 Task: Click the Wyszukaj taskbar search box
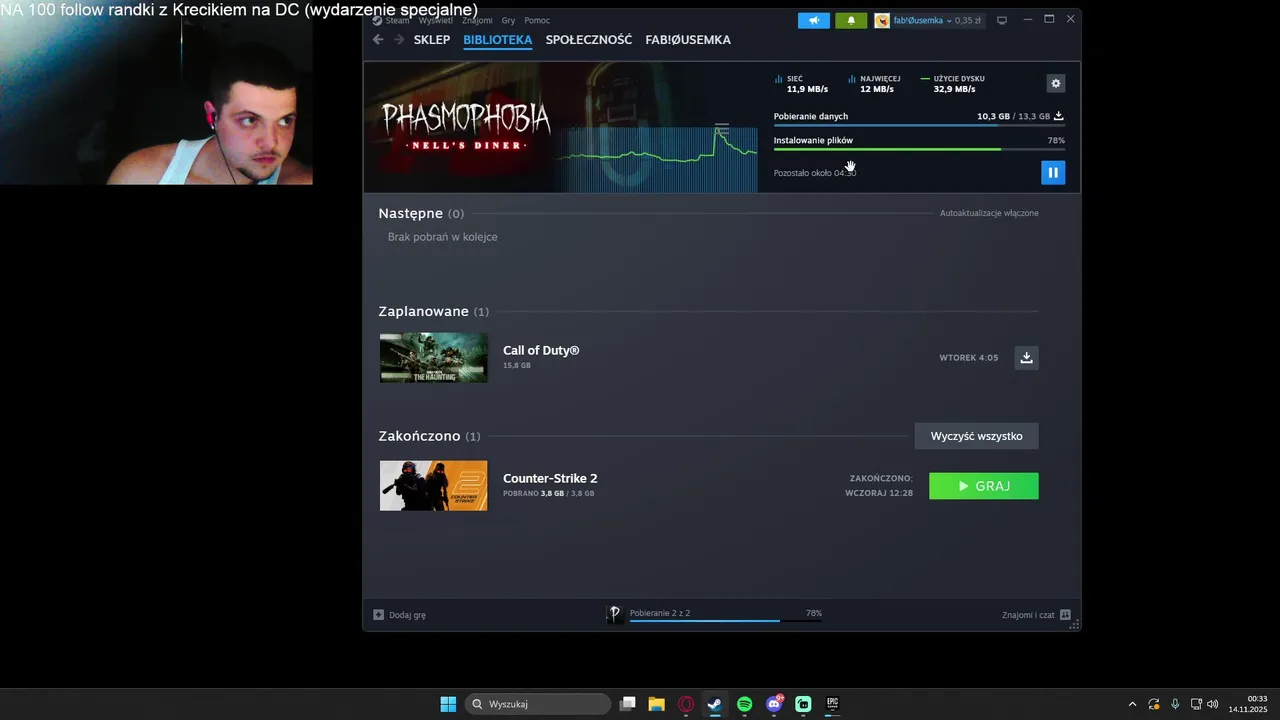coord(538,704)
